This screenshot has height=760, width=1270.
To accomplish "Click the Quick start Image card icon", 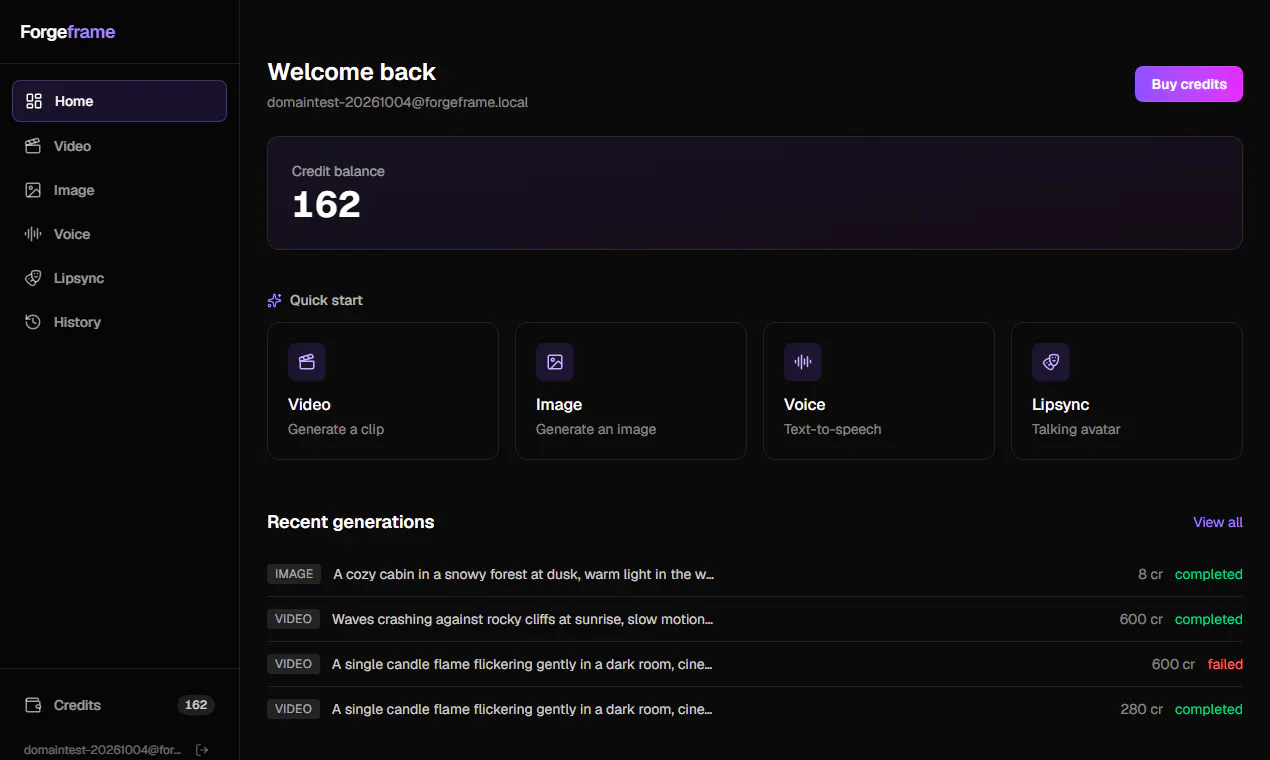I will click(x=555, y=362).
